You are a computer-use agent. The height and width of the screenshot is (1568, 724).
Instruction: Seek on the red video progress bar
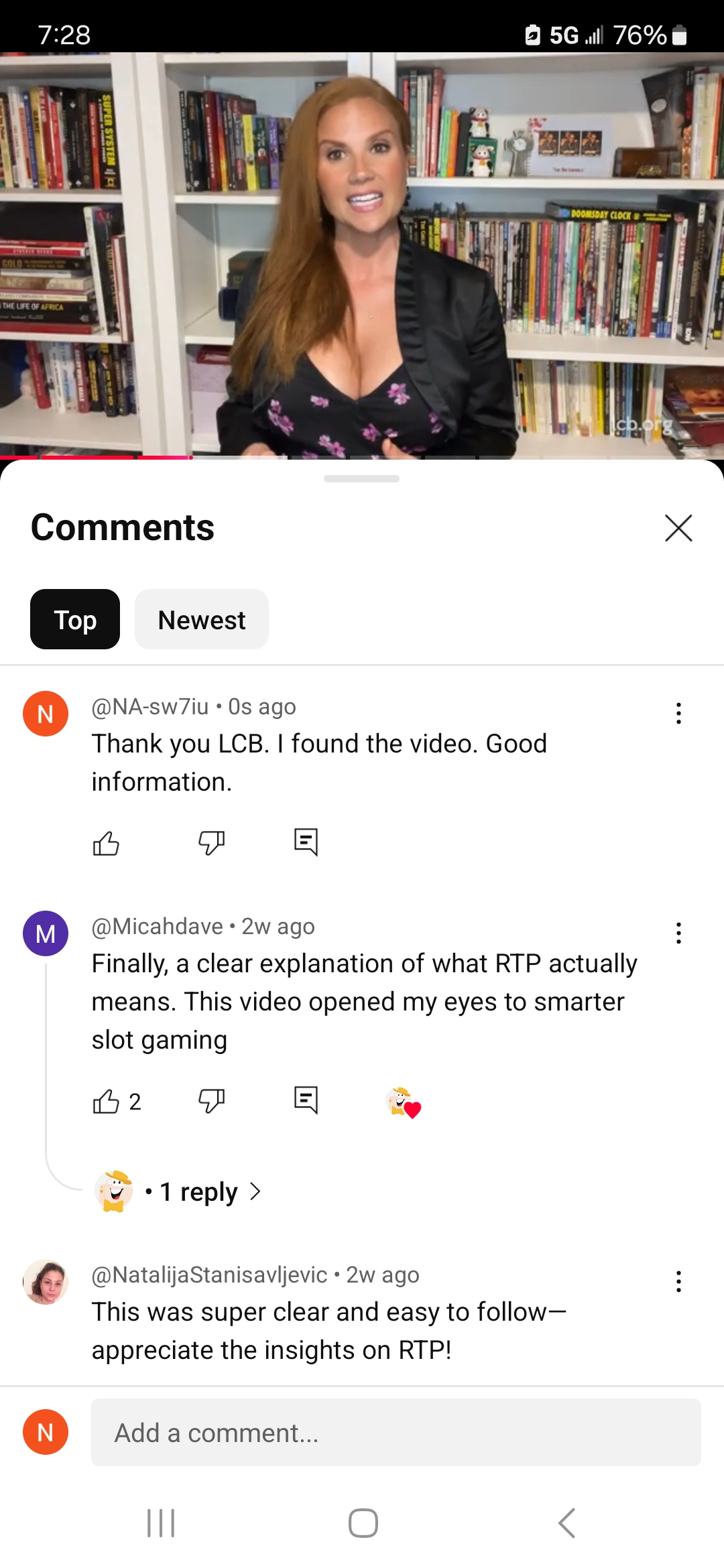click(x=362, y=458)
